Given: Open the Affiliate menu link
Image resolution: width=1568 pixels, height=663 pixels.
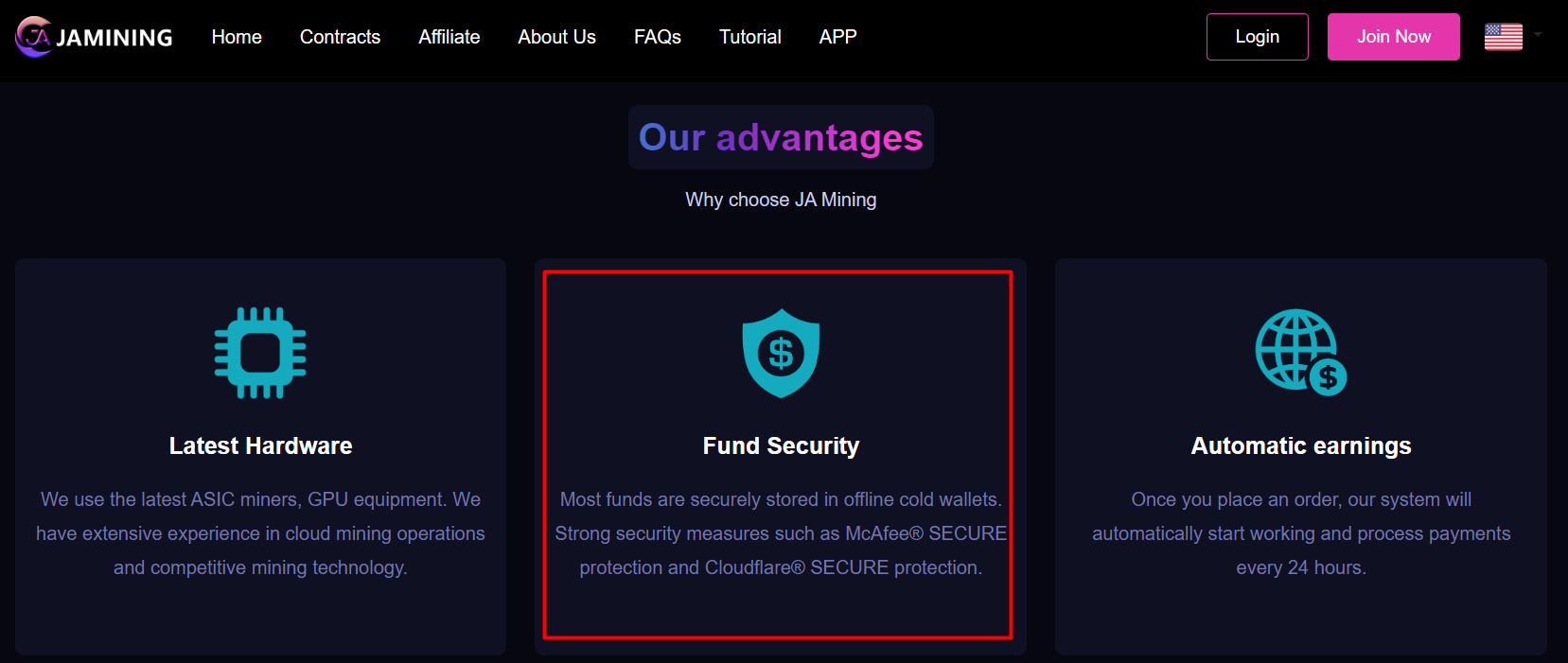Looking at the screenshot, I should pos(449,37).
